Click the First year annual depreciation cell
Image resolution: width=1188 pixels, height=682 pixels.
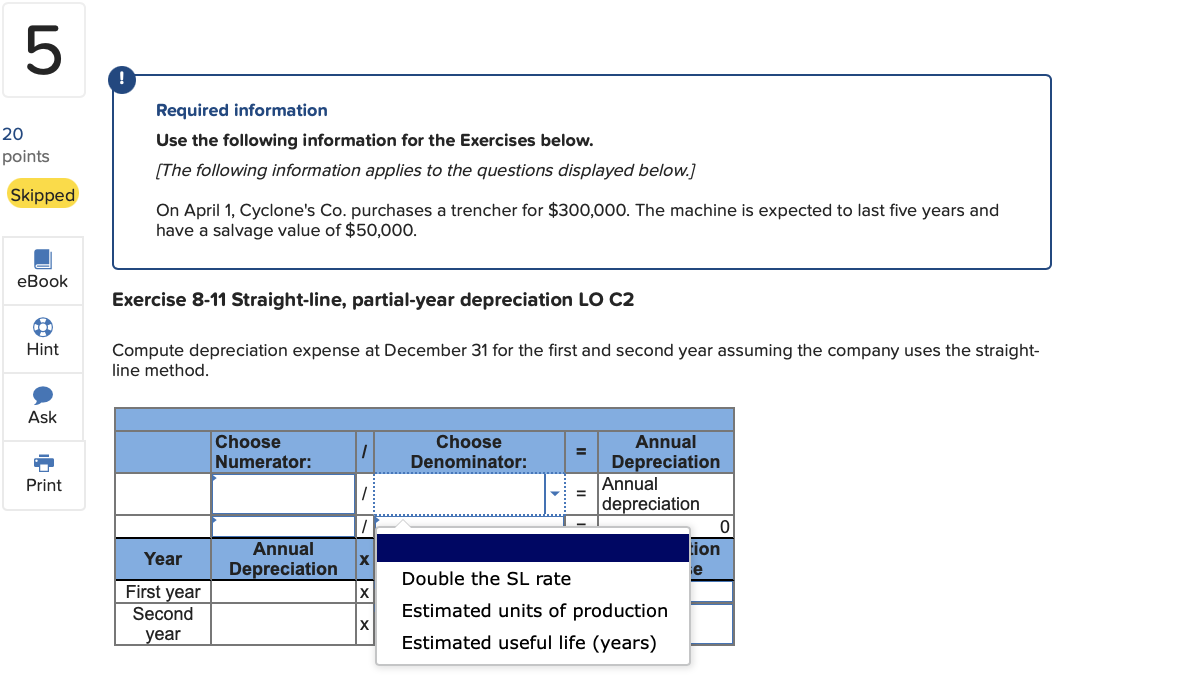click(x=283, y=592)
